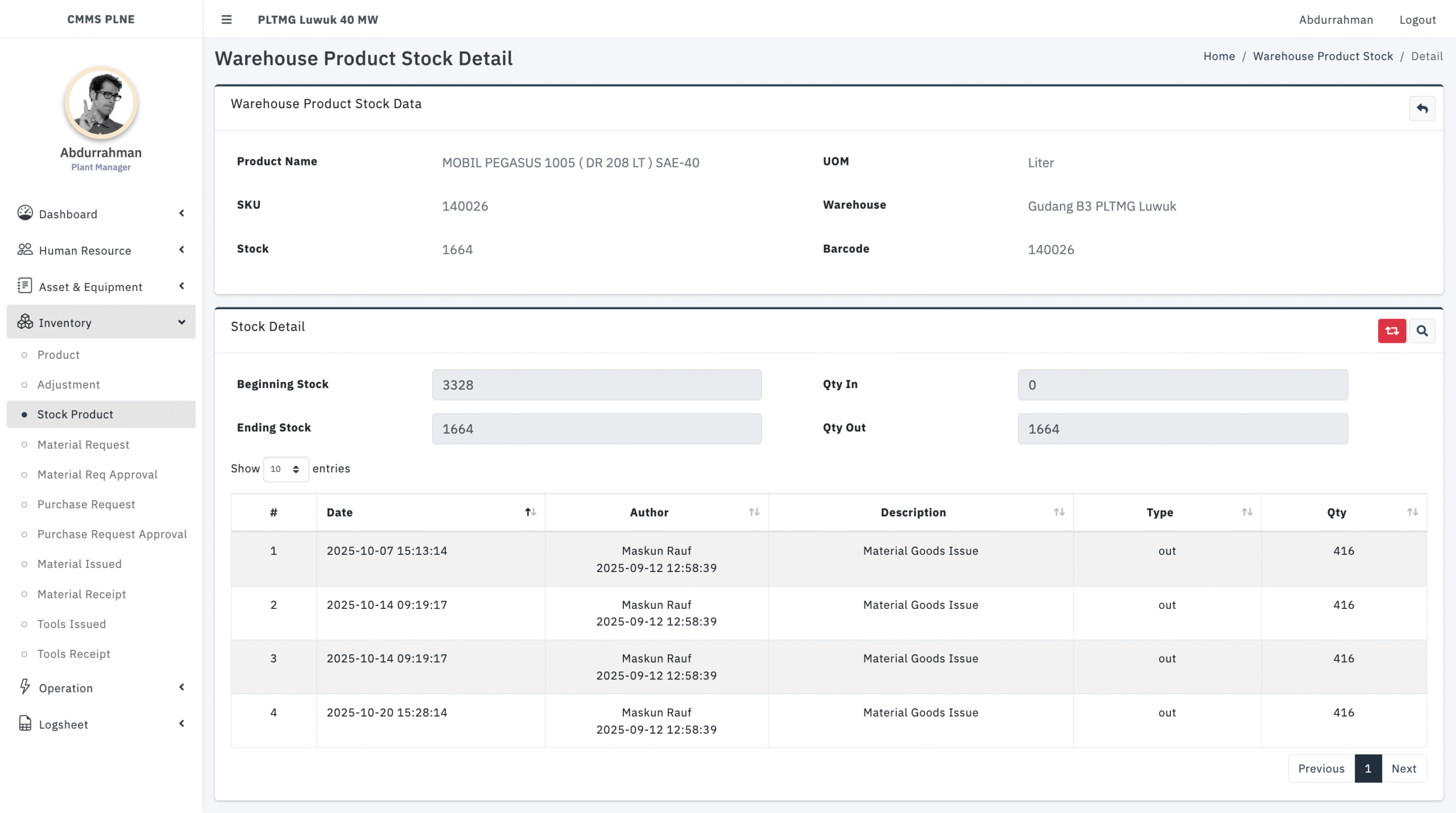Open the show entries count dropdown
1456x813 pixels.
286,469
